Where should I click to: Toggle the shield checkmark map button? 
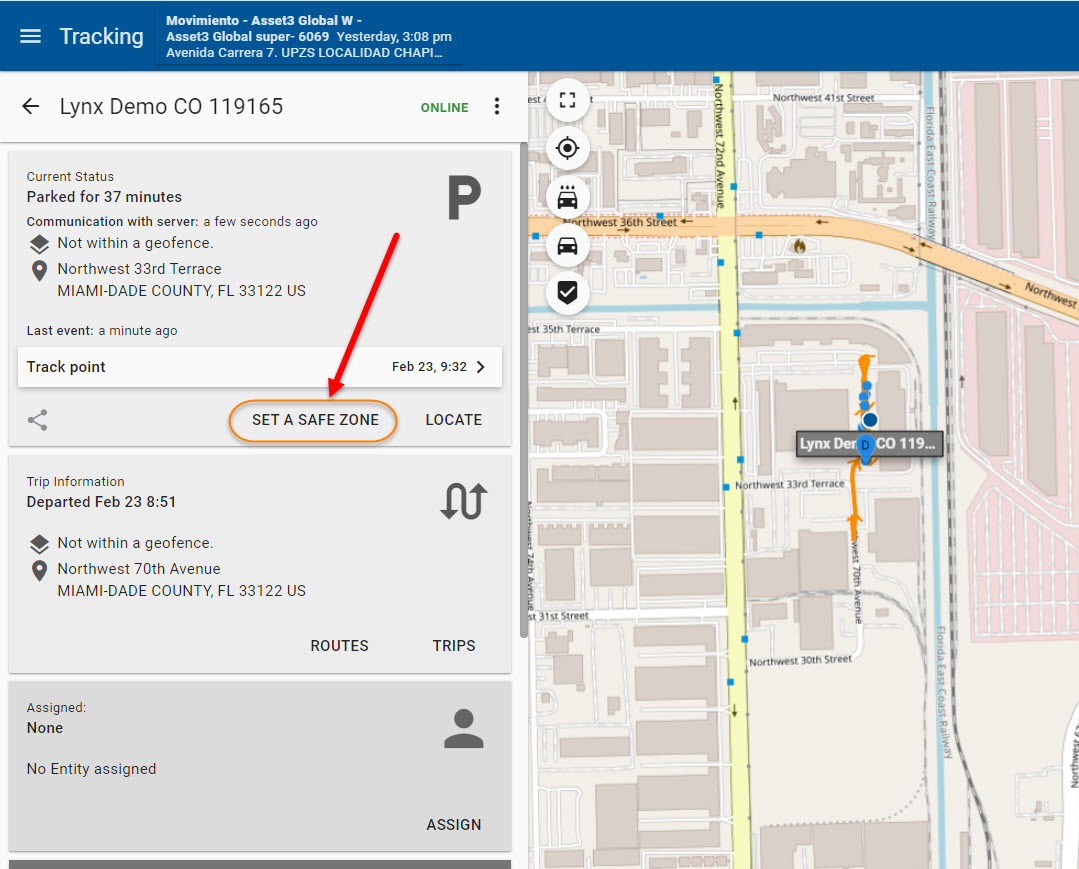(x=567, y=292)
